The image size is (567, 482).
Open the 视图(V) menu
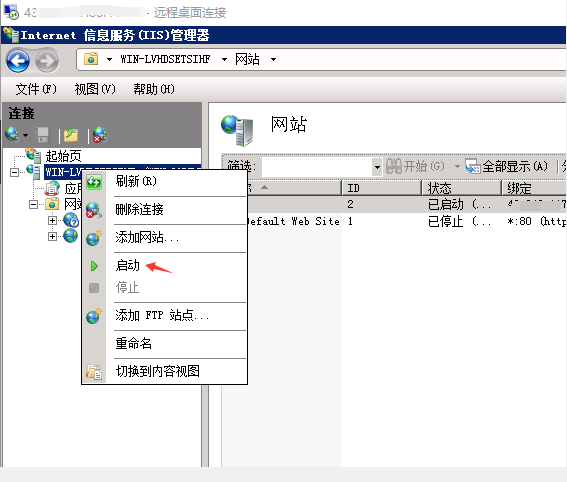pyautogui.click(x=95, y=89)
